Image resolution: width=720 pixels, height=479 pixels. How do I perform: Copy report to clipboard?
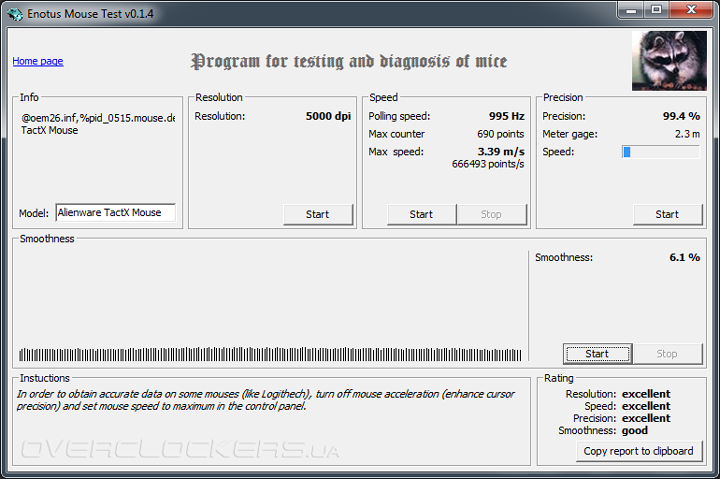pos(639,451)
